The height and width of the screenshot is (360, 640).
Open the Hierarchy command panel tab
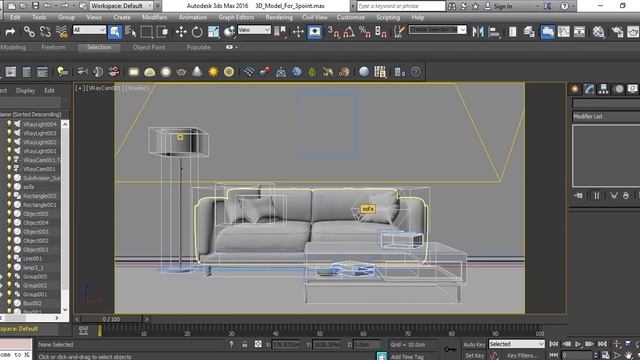[x=603, y=89]
